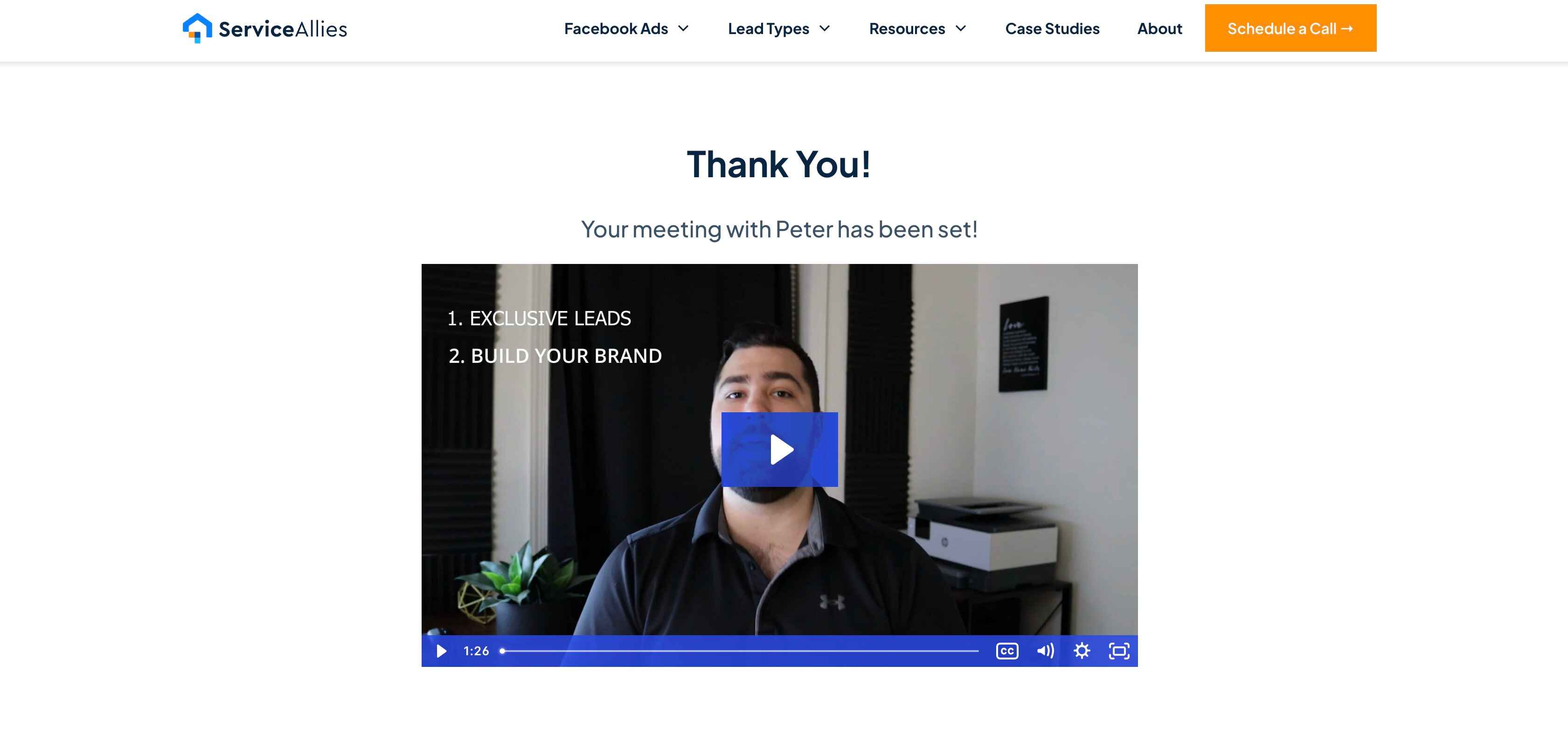This screenshot has width=1568, height=749.
Task: Click the Lead Types nav label
Action: [x=768, y=28]
